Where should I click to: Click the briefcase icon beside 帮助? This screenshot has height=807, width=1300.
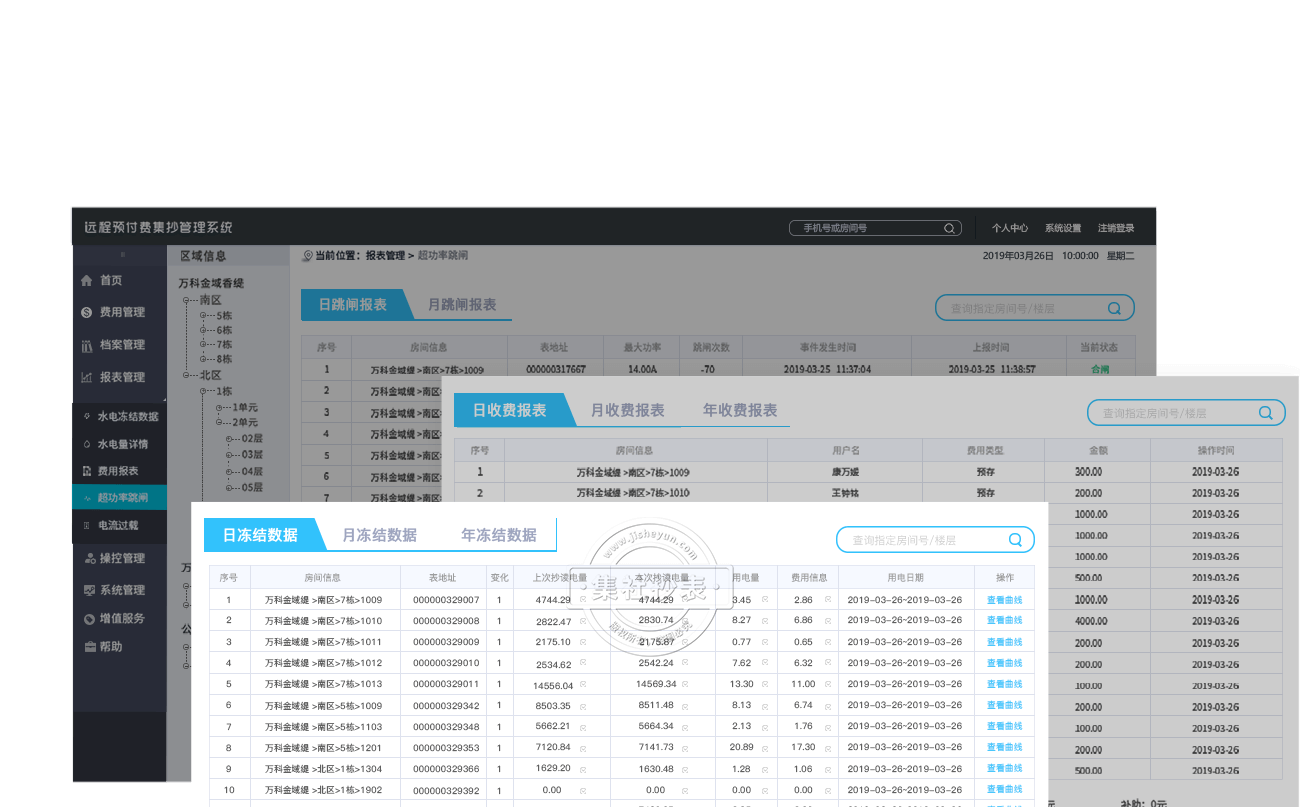click(x=89, y=647)
